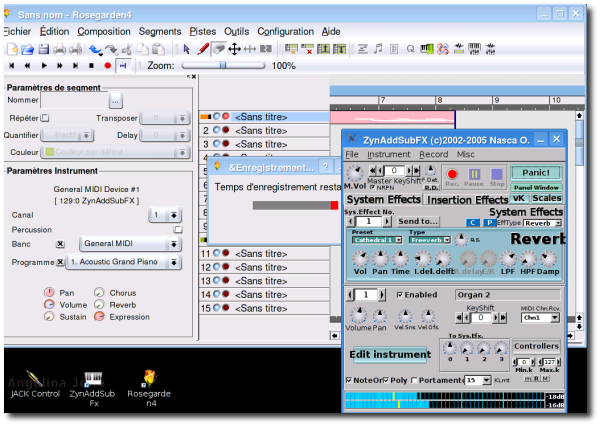This screenshot has width=600, height=426.
Task: Create a new Rosegarden document
Action: pos(12,49)
